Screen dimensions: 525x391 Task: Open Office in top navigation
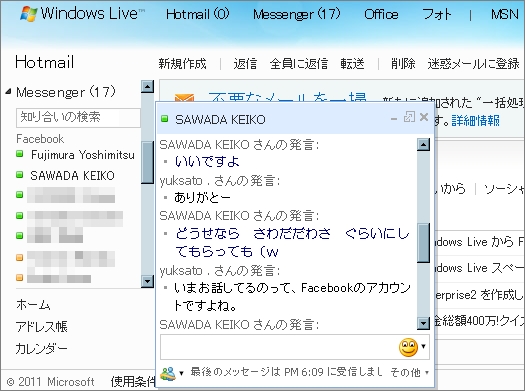[381, 14]
